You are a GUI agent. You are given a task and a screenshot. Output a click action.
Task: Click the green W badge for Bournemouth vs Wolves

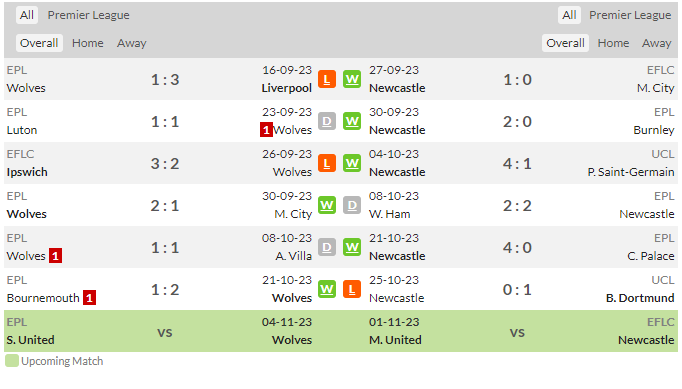click(327, 289)
